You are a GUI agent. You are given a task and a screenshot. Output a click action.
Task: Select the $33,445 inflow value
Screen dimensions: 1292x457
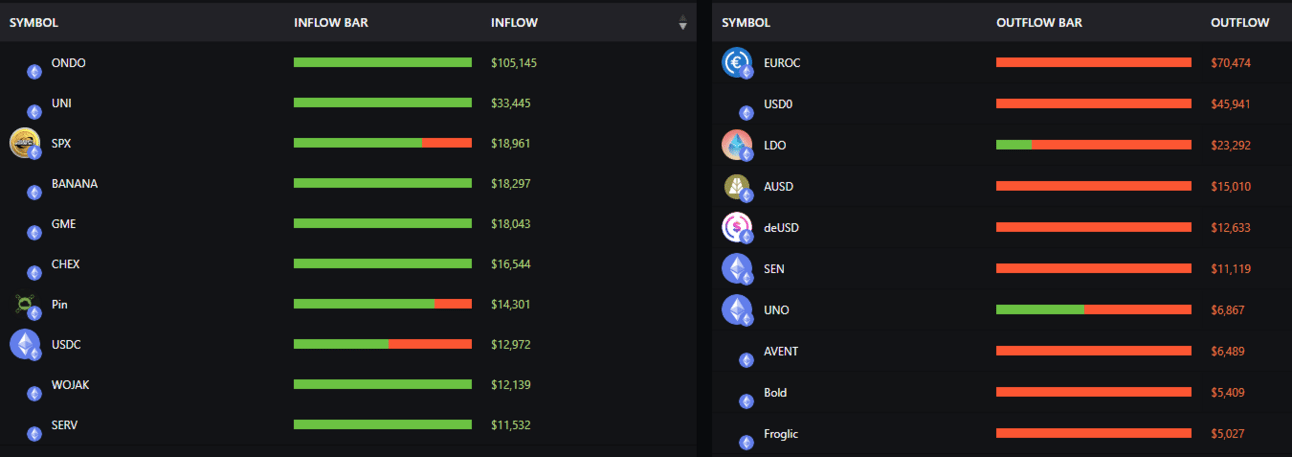point(511,103)
